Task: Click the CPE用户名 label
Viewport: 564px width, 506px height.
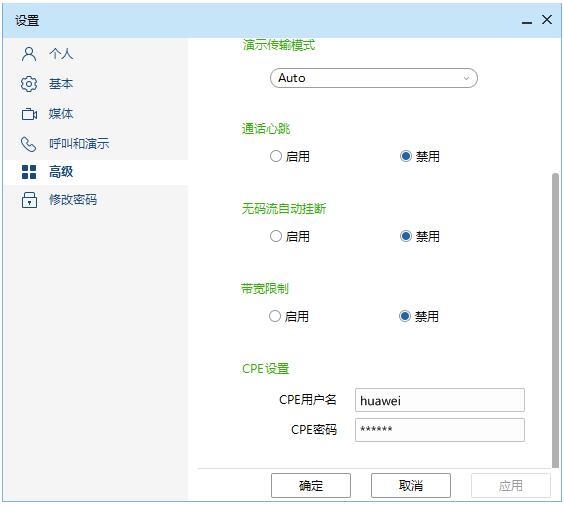Action: coord(308,400)
